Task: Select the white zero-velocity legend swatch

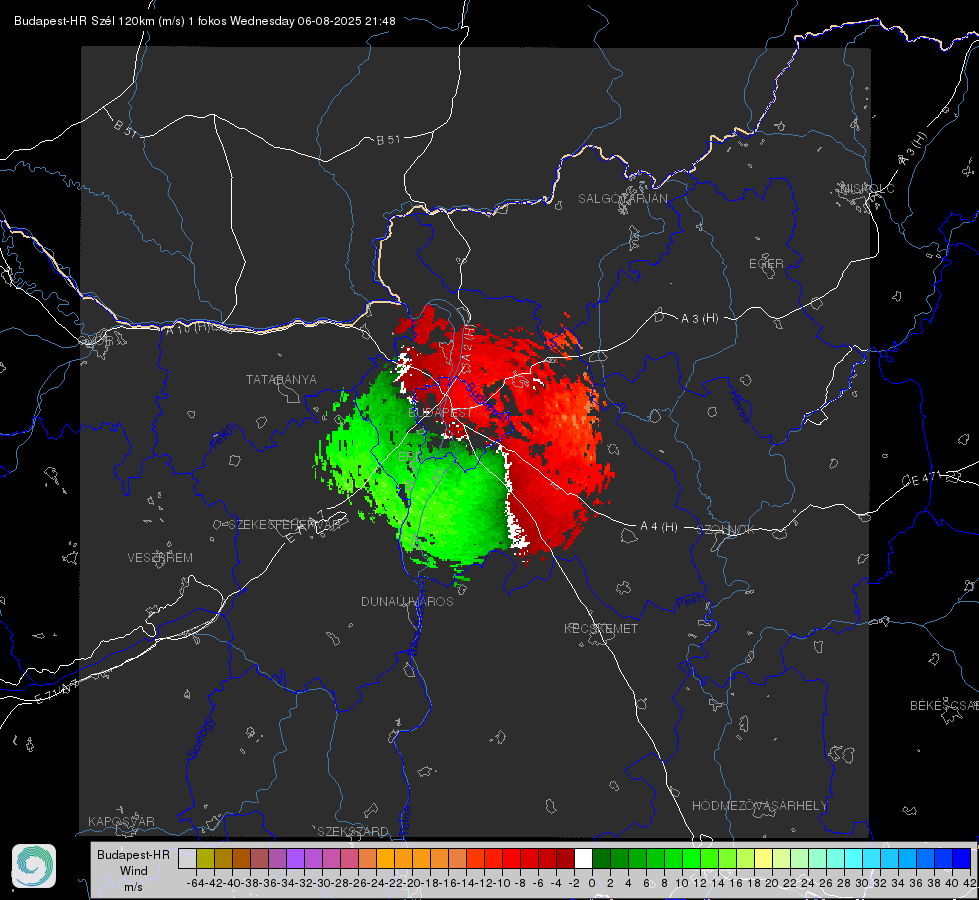Action: click(x=583, y=858)
